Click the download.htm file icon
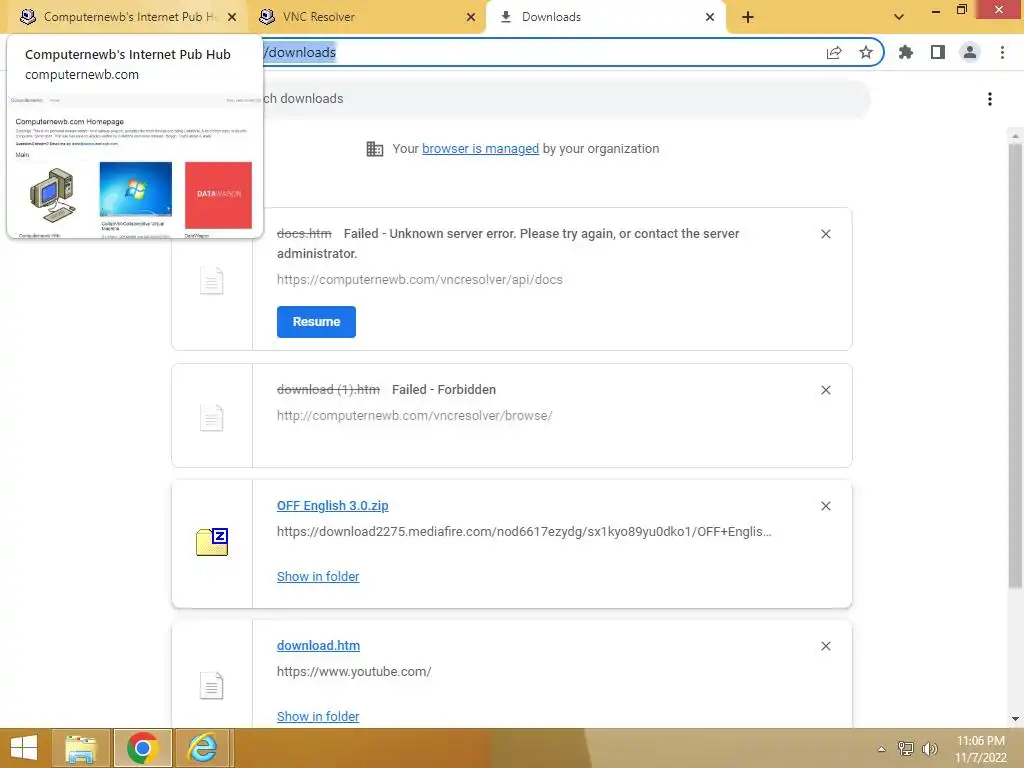Screen dimensions: 1024x768 [212, 686]
